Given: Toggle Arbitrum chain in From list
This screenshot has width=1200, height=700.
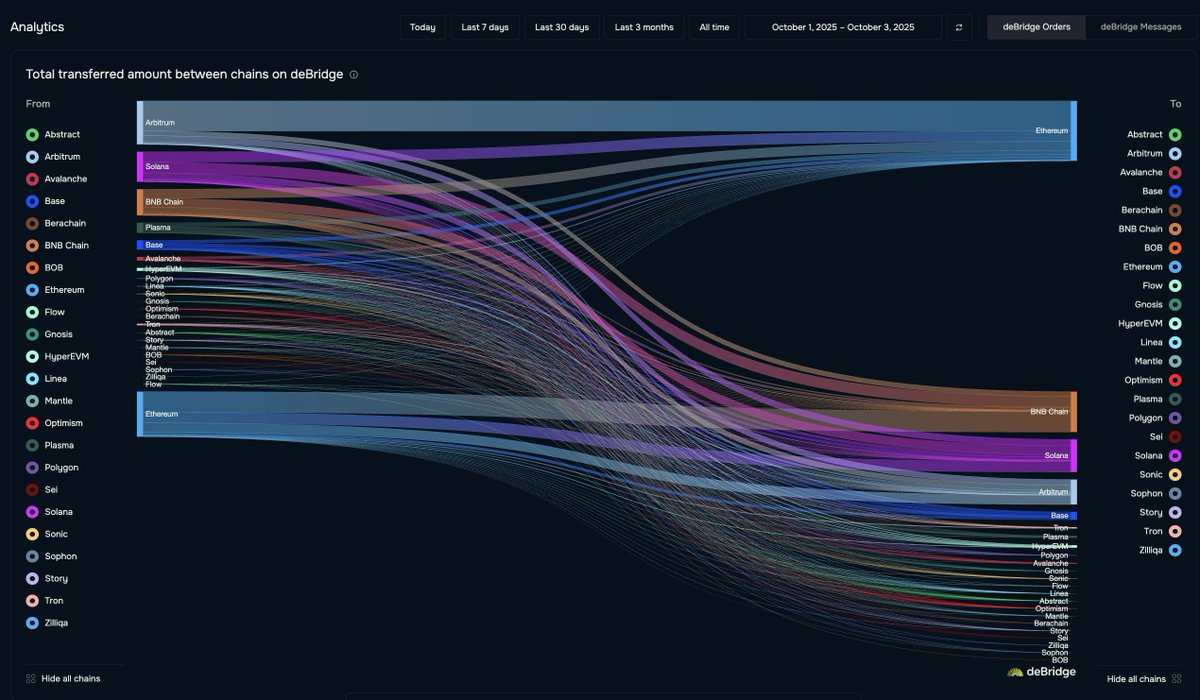Looking at the screenshot, I should click(x=54, y=156).
